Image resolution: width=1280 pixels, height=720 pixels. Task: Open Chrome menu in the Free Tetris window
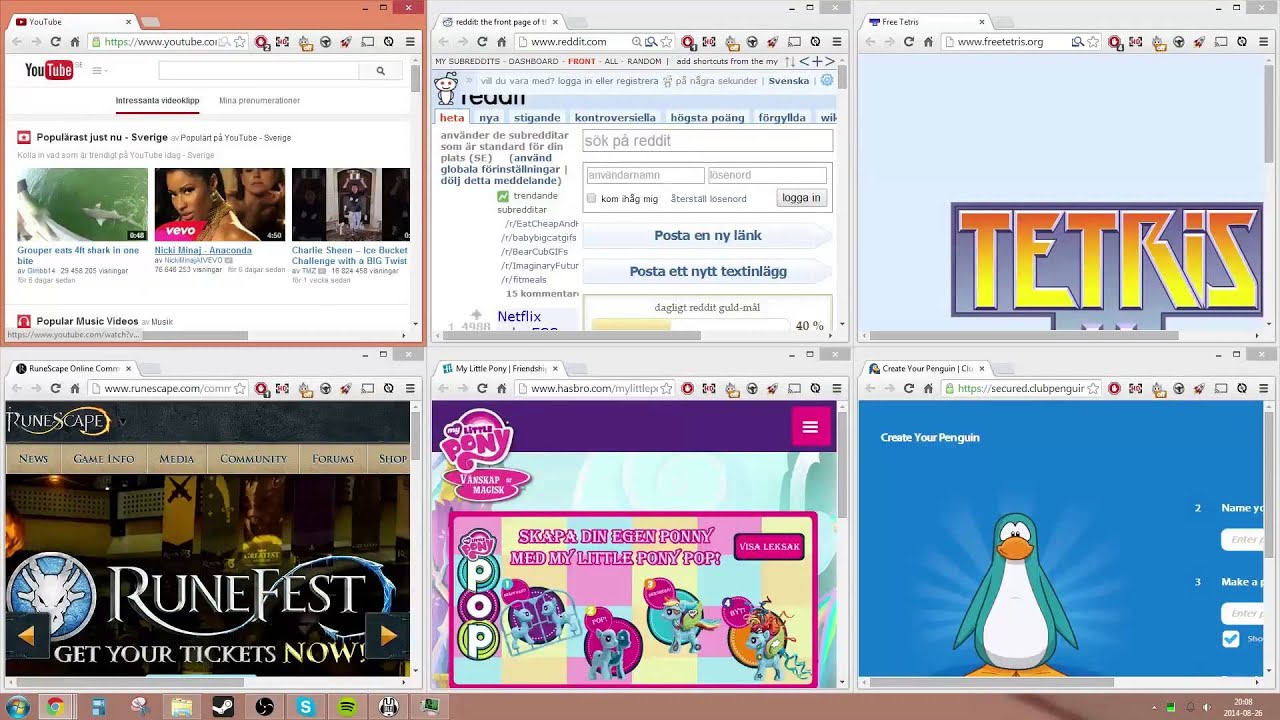[x=1263, y=42]
